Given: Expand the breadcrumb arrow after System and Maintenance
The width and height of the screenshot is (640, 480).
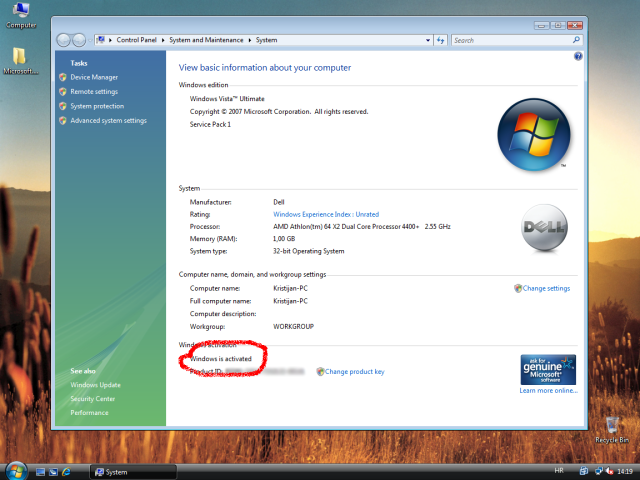Looking at the screenshot, I should coord(249,40).
